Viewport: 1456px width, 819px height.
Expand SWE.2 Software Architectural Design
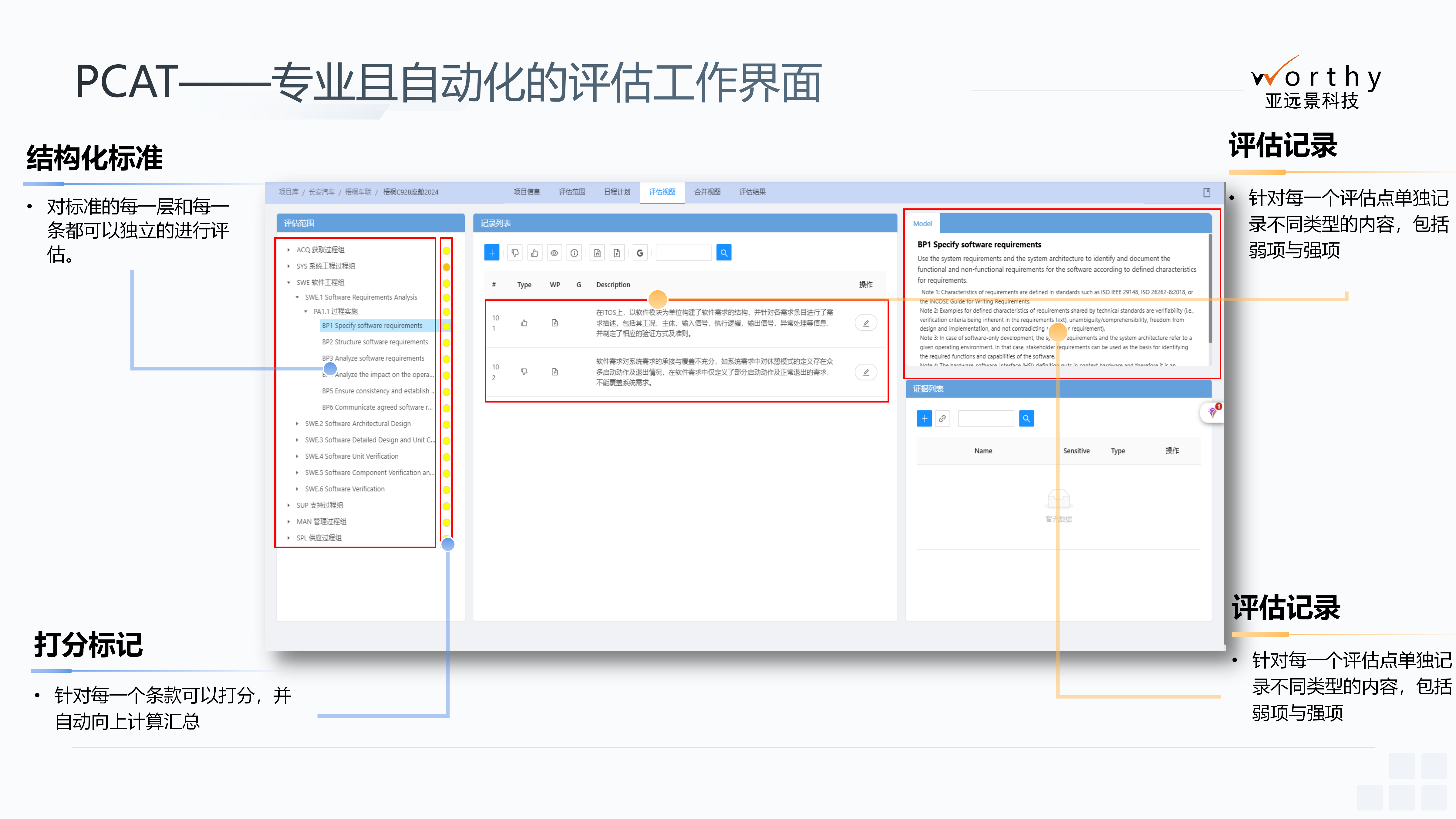297,424
